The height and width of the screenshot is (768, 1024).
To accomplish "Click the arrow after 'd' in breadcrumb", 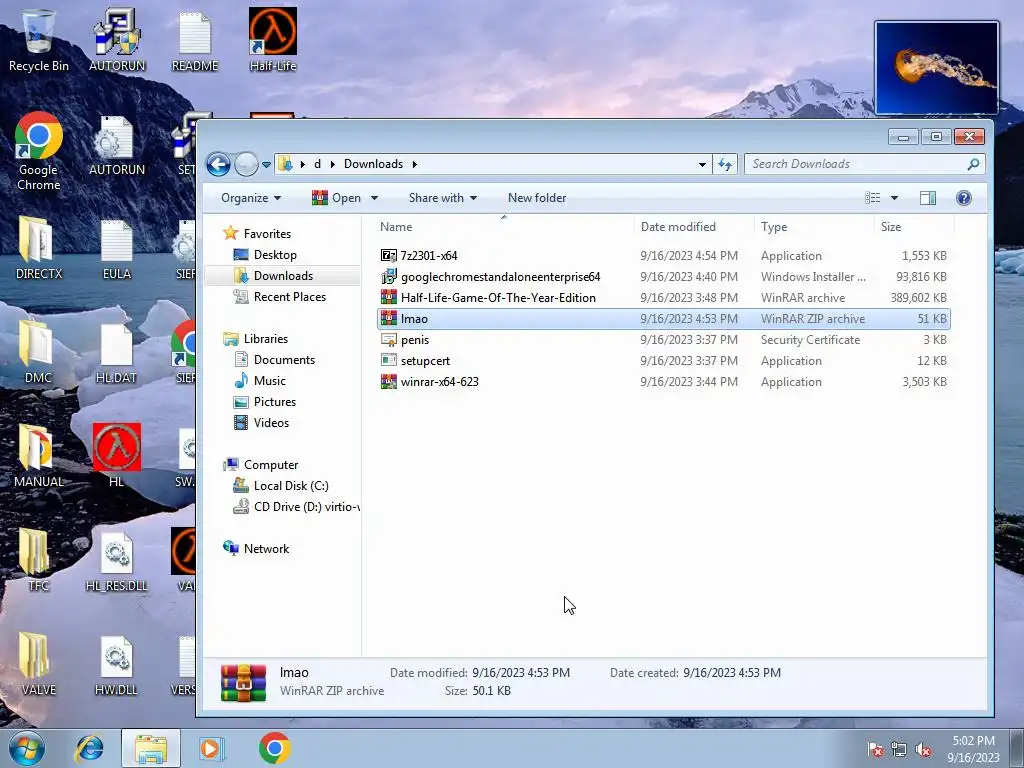I will 332,164.
